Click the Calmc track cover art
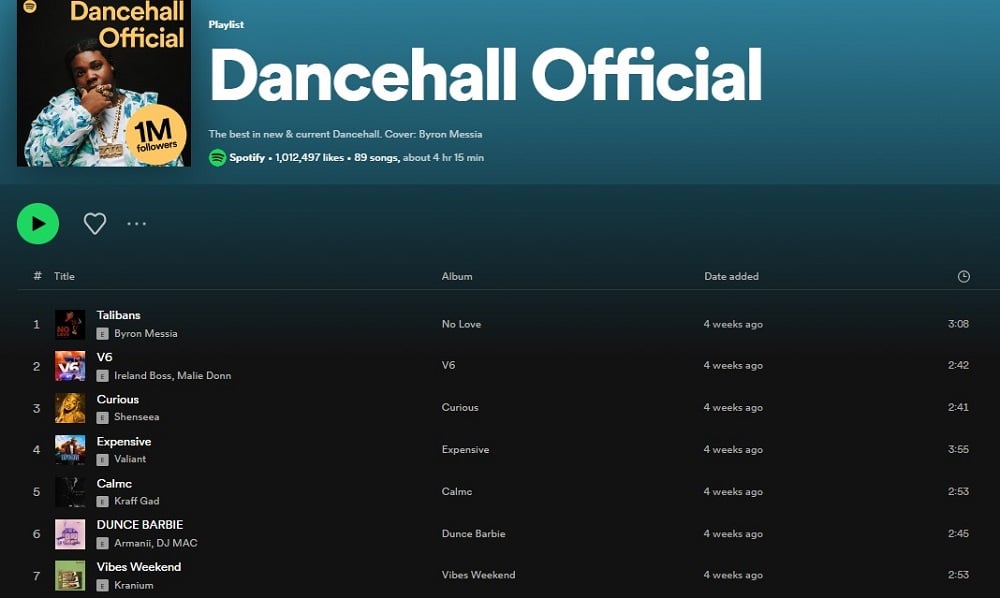Image resolution: width=1000 pixels, height=598 pixels. coord(70,492)
